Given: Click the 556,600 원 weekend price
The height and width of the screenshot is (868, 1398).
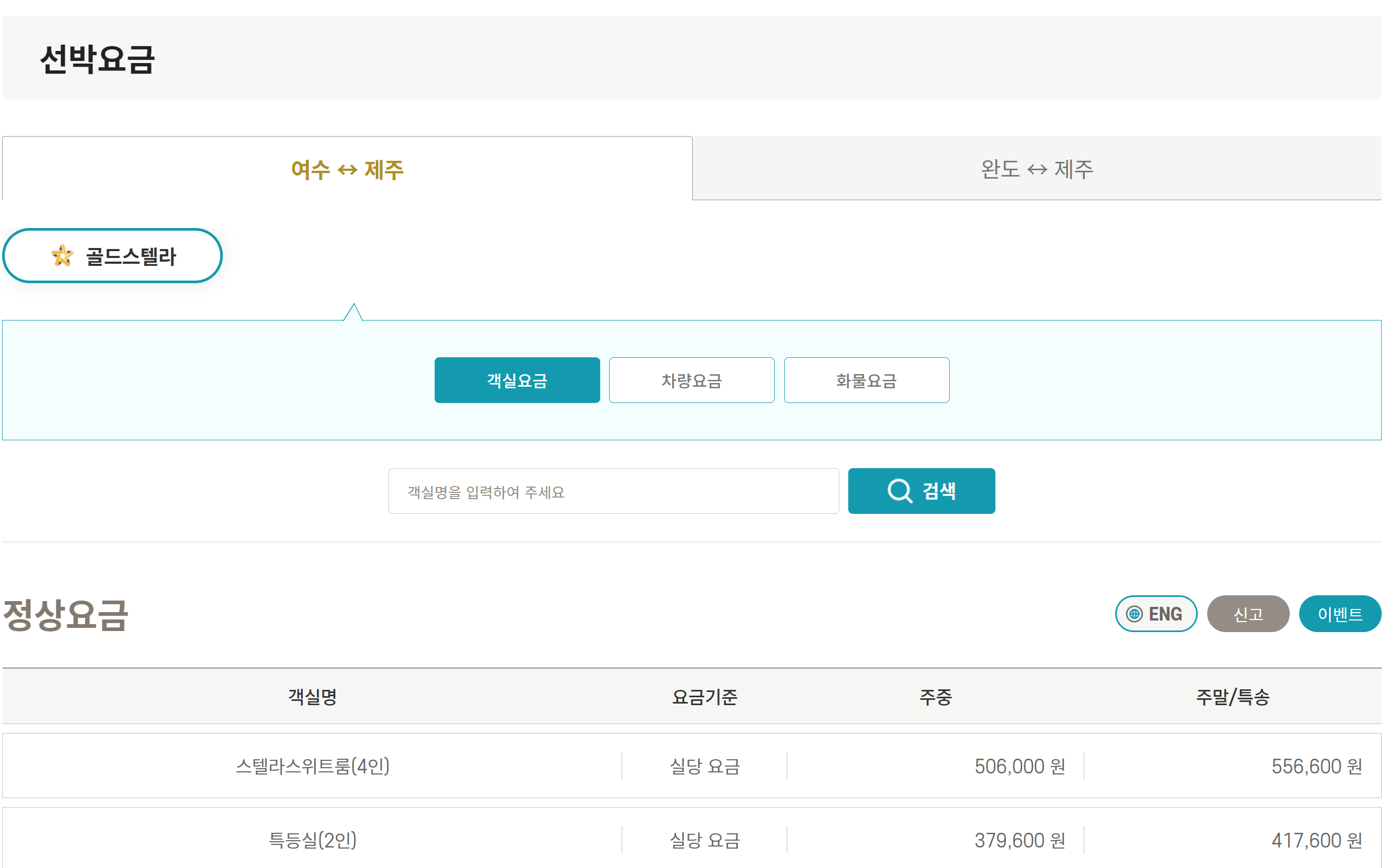Looking at the screenshot, I should click(x=1317, y=767).
